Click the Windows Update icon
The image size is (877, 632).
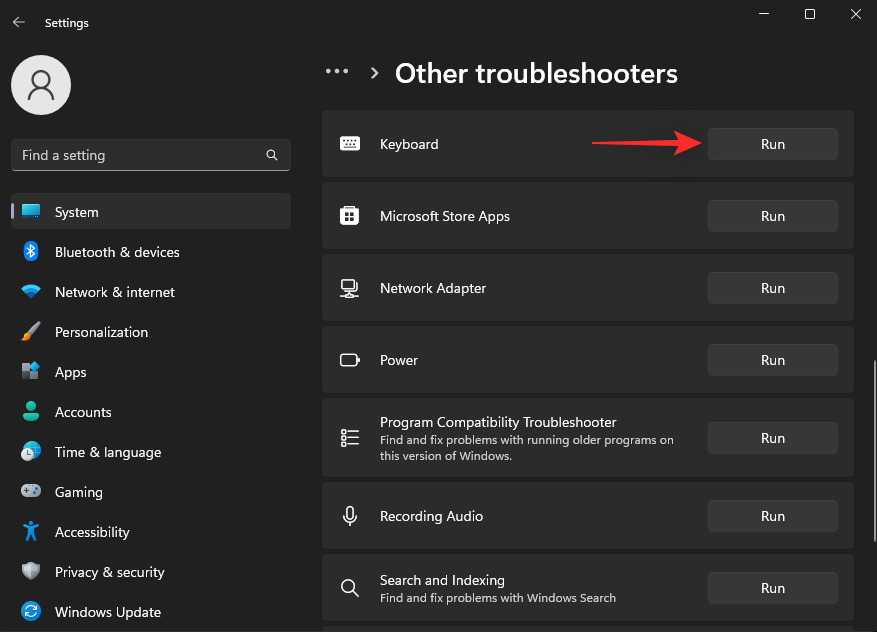[31, 612]
